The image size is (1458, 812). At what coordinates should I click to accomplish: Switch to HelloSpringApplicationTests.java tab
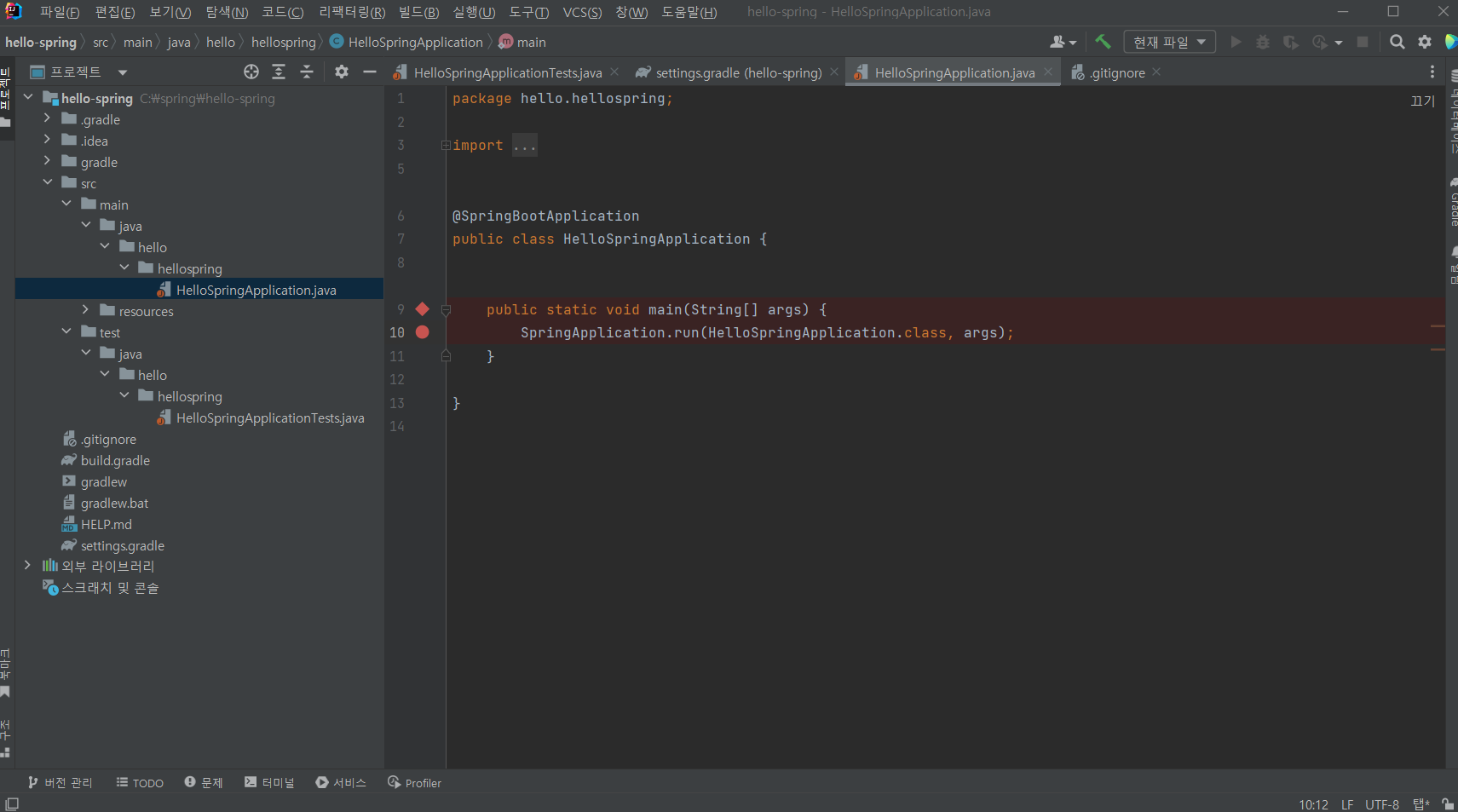point(508,72)
